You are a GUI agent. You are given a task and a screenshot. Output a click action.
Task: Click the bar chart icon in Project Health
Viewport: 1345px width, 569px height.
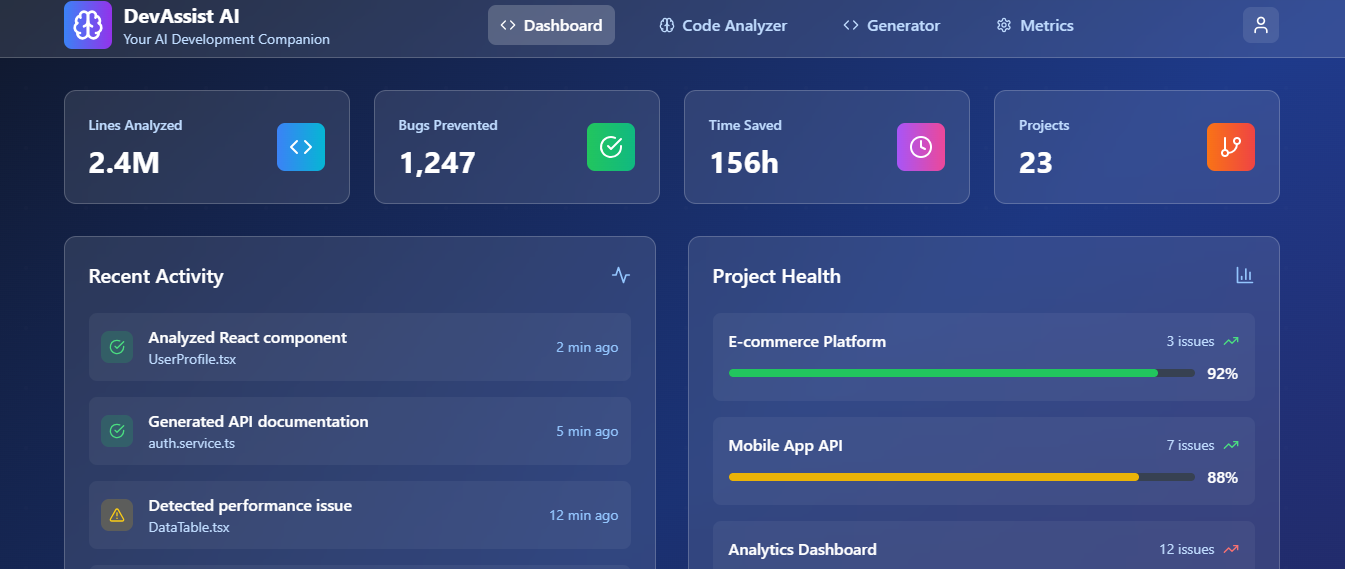tap(1245, 275)
